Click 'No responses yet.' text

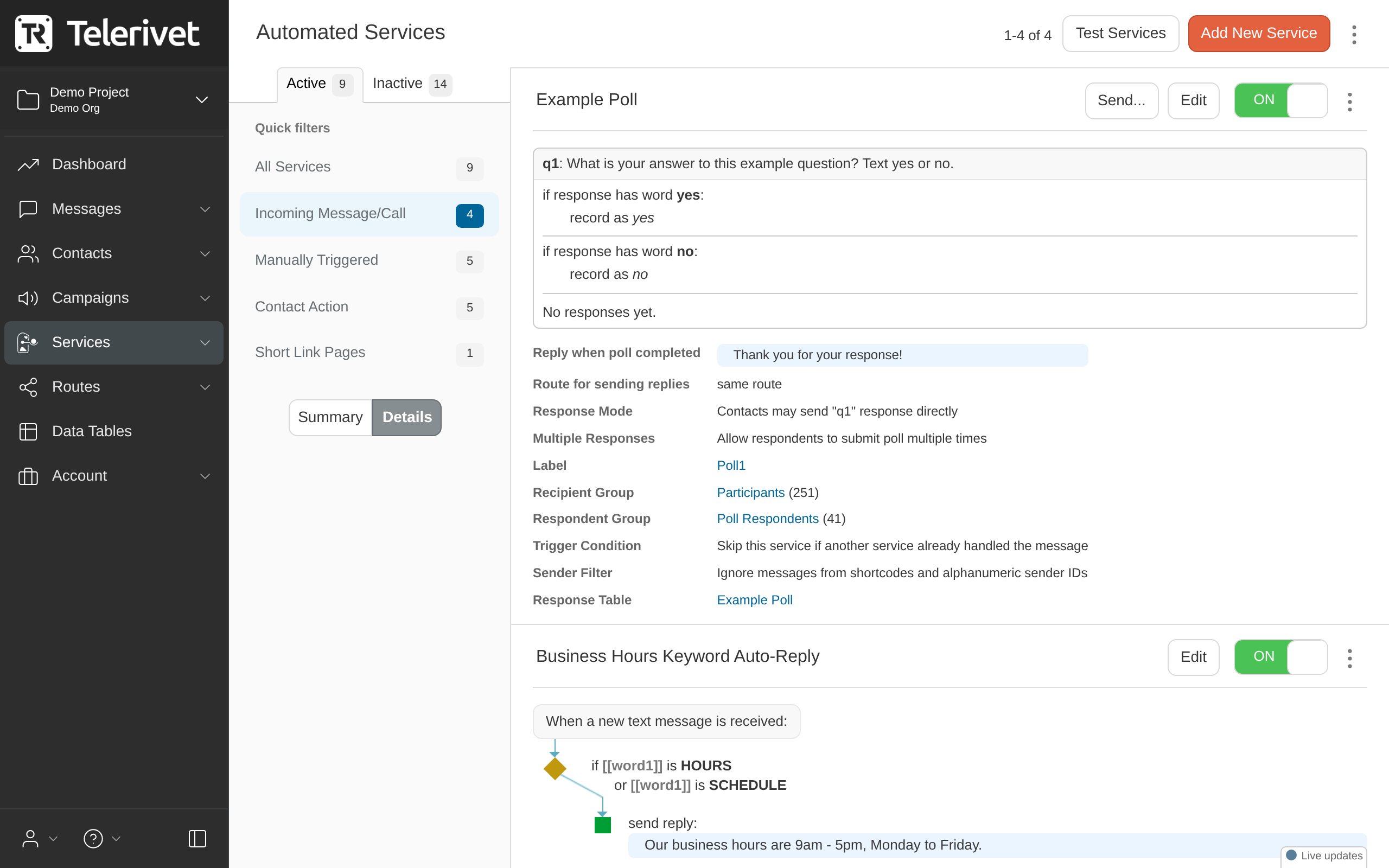(598, 312)
